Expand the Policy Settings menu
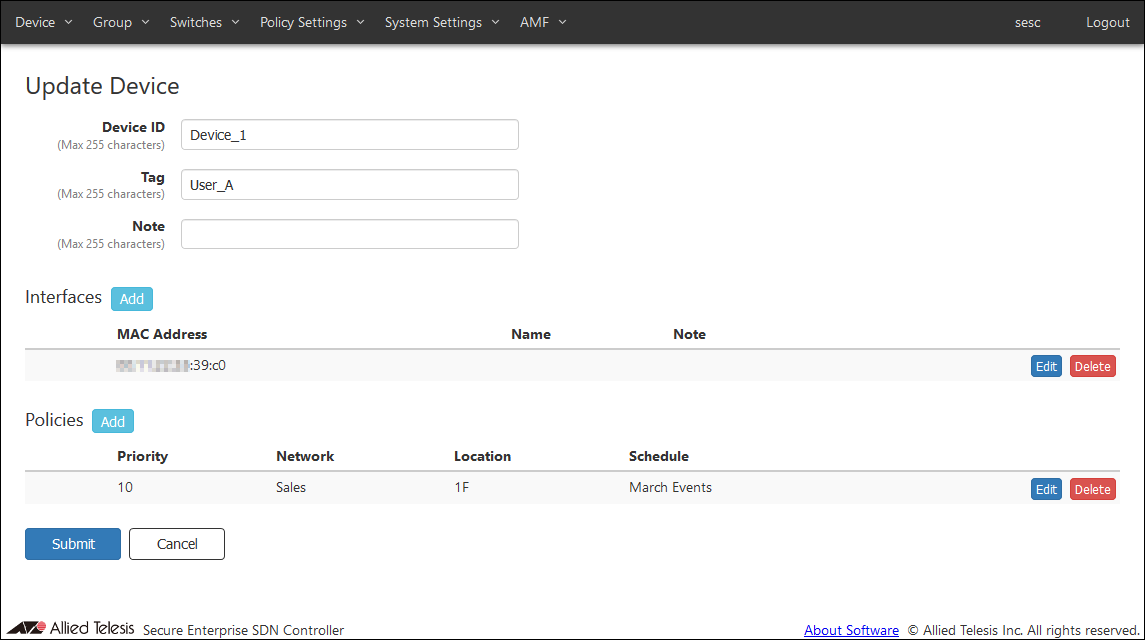The image size is (1145, 640). [312, 22]
